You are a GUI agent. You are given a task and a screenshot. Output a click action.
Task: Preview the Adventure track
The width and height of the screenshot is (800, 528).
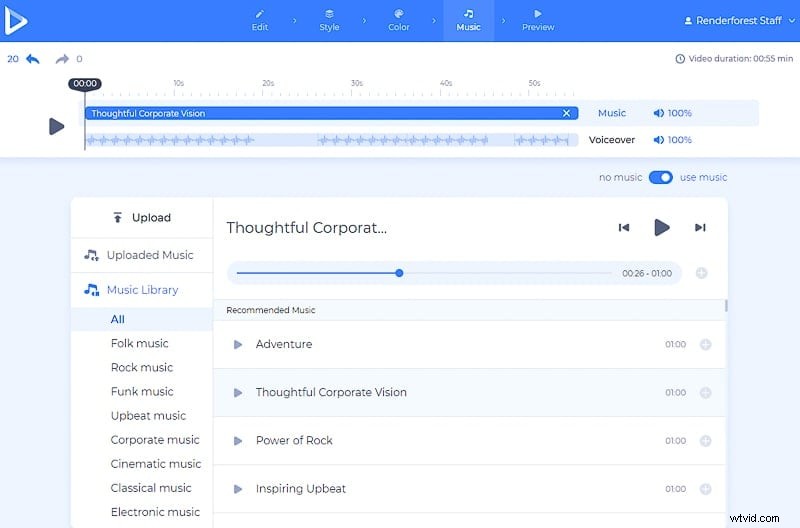coord(238,345)
